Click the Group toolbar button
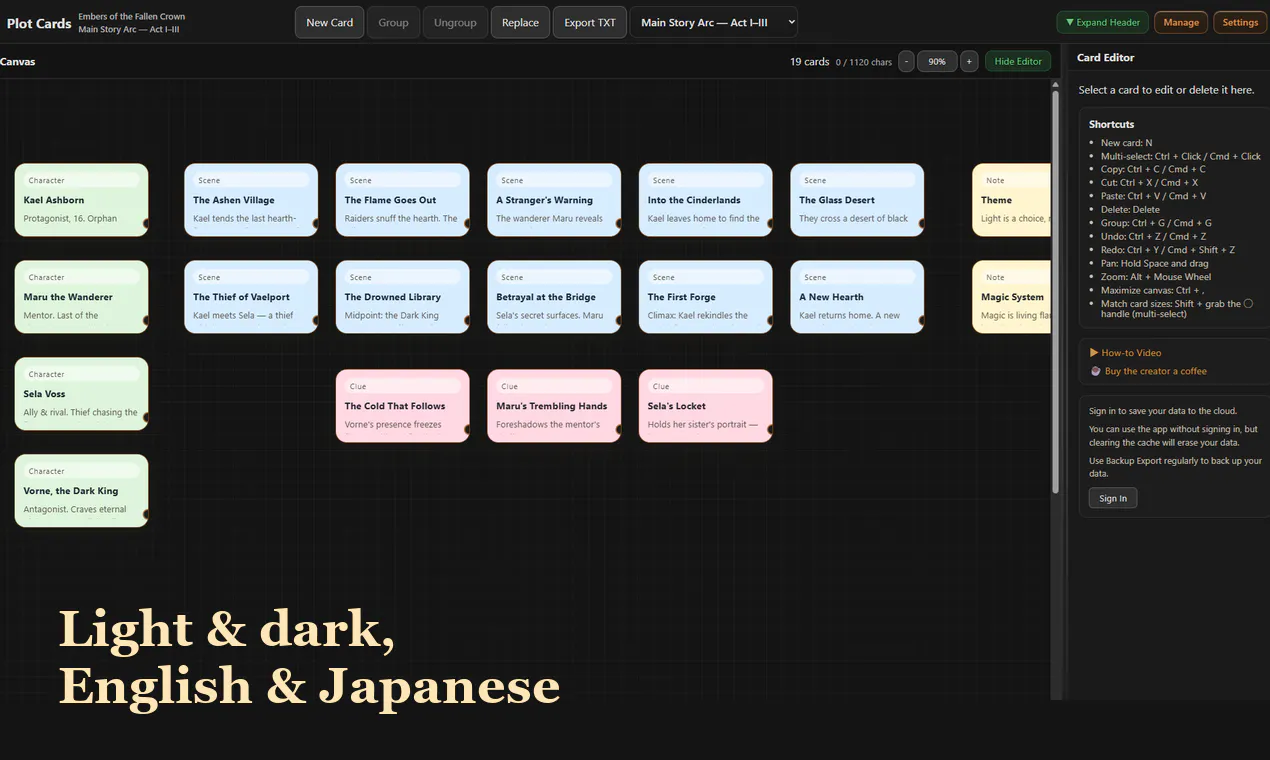 pyautogui.click(x=393, y=22)
